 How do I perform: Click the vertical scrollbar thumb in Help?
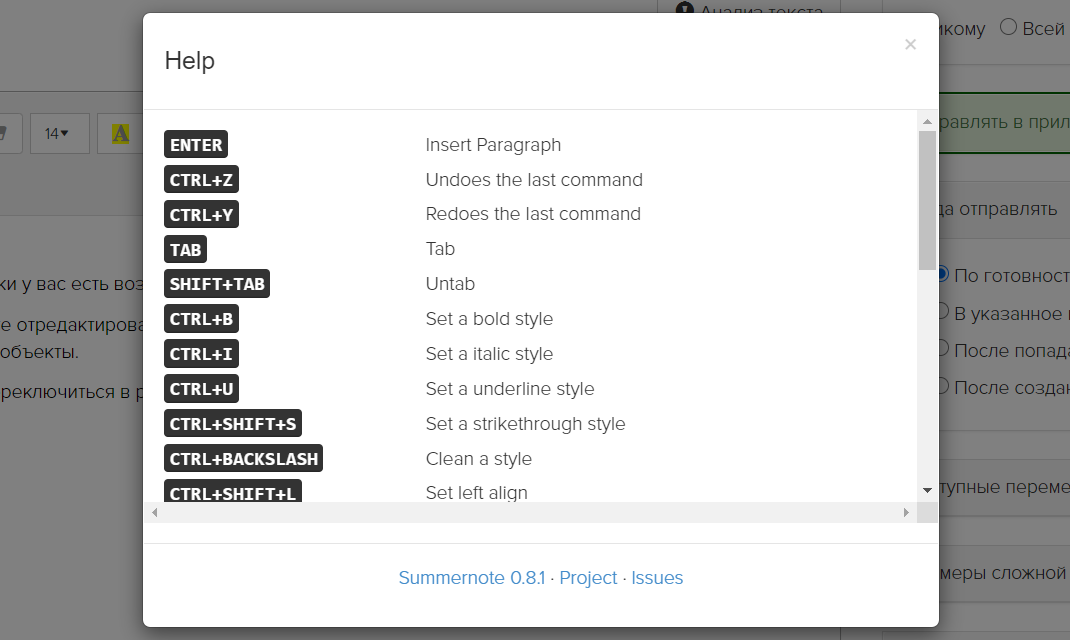coord(927,200)
